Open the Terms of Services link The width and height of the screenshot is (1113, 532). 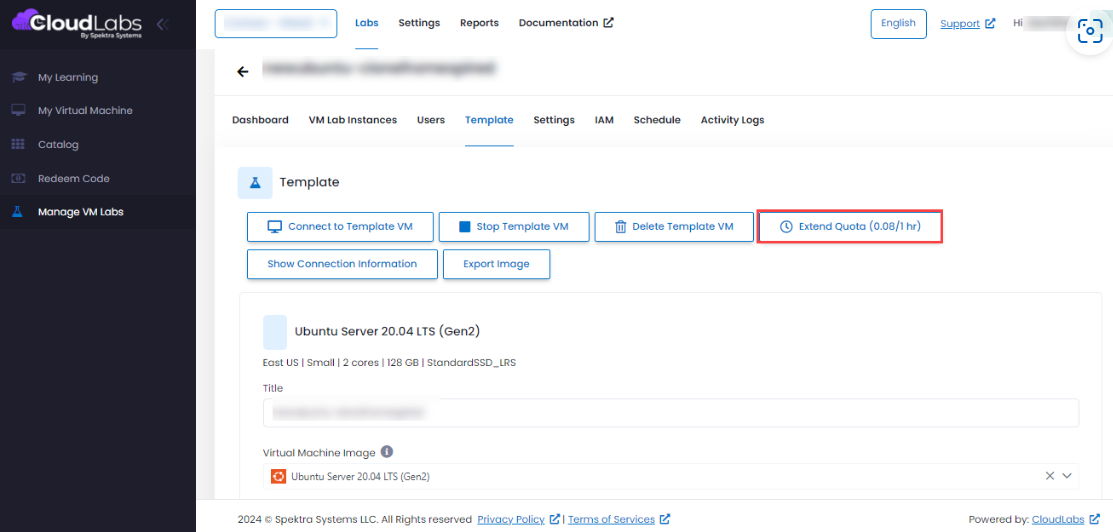click(x=611, y=519)
